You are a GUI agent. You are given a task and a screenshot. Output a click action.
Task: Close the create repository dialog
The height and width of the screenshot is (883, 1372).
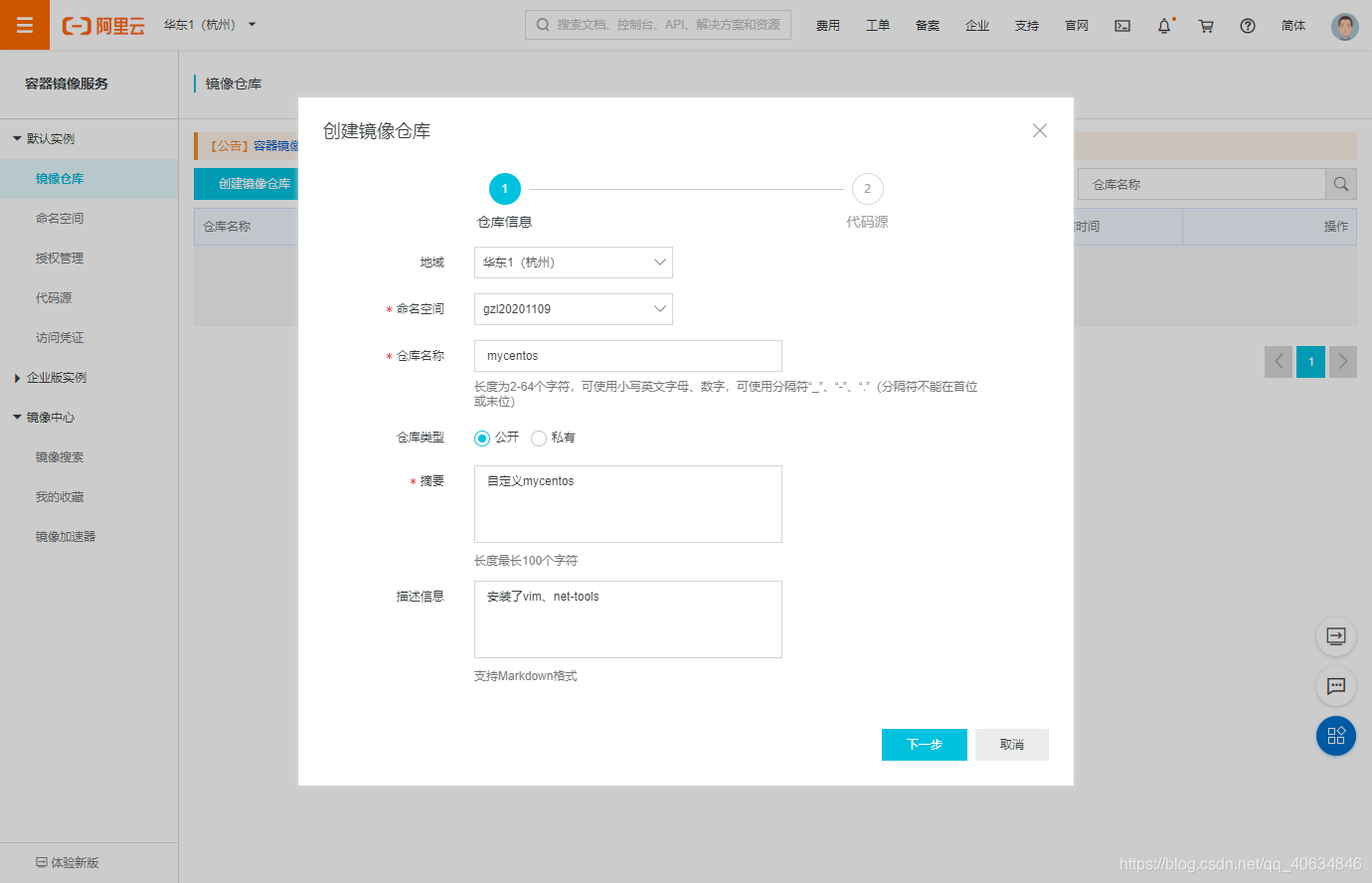pyautogui.click(x=1040, y=130)
